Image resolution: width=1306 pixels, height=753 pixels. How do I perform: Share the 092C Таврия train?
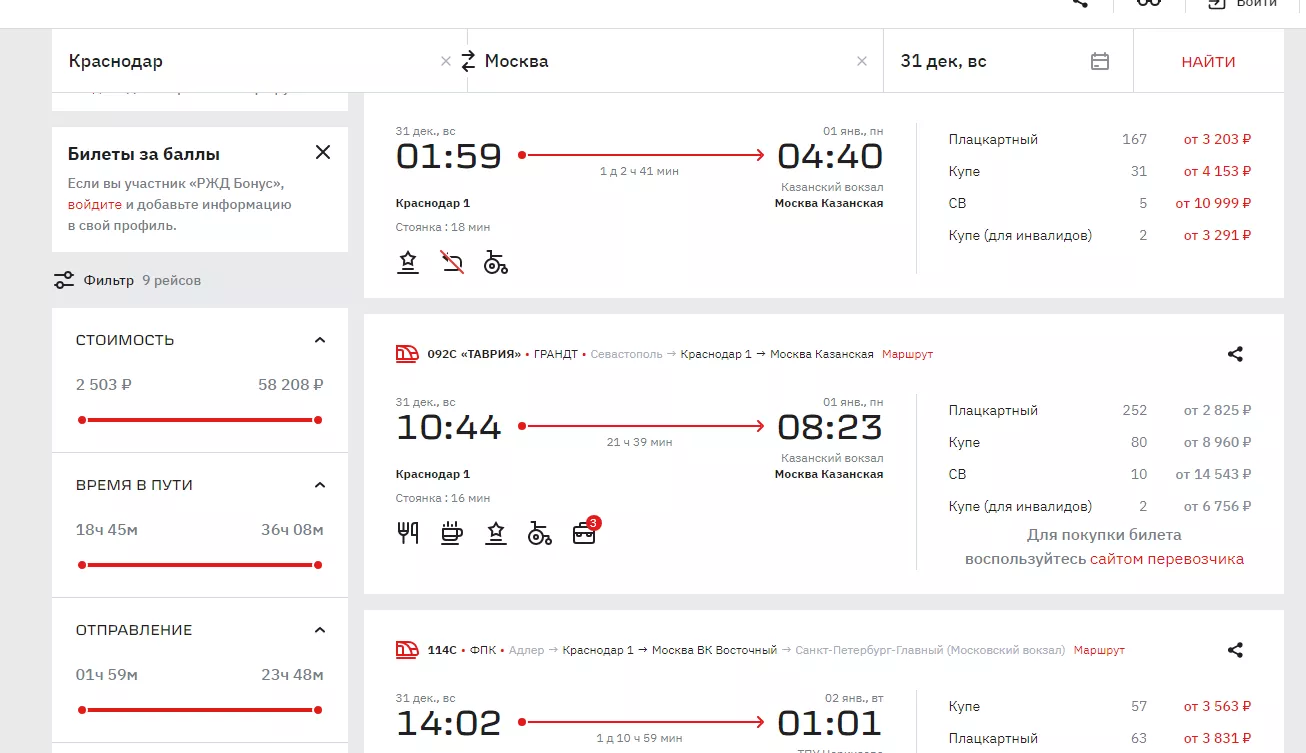[x=1235, y=354]
